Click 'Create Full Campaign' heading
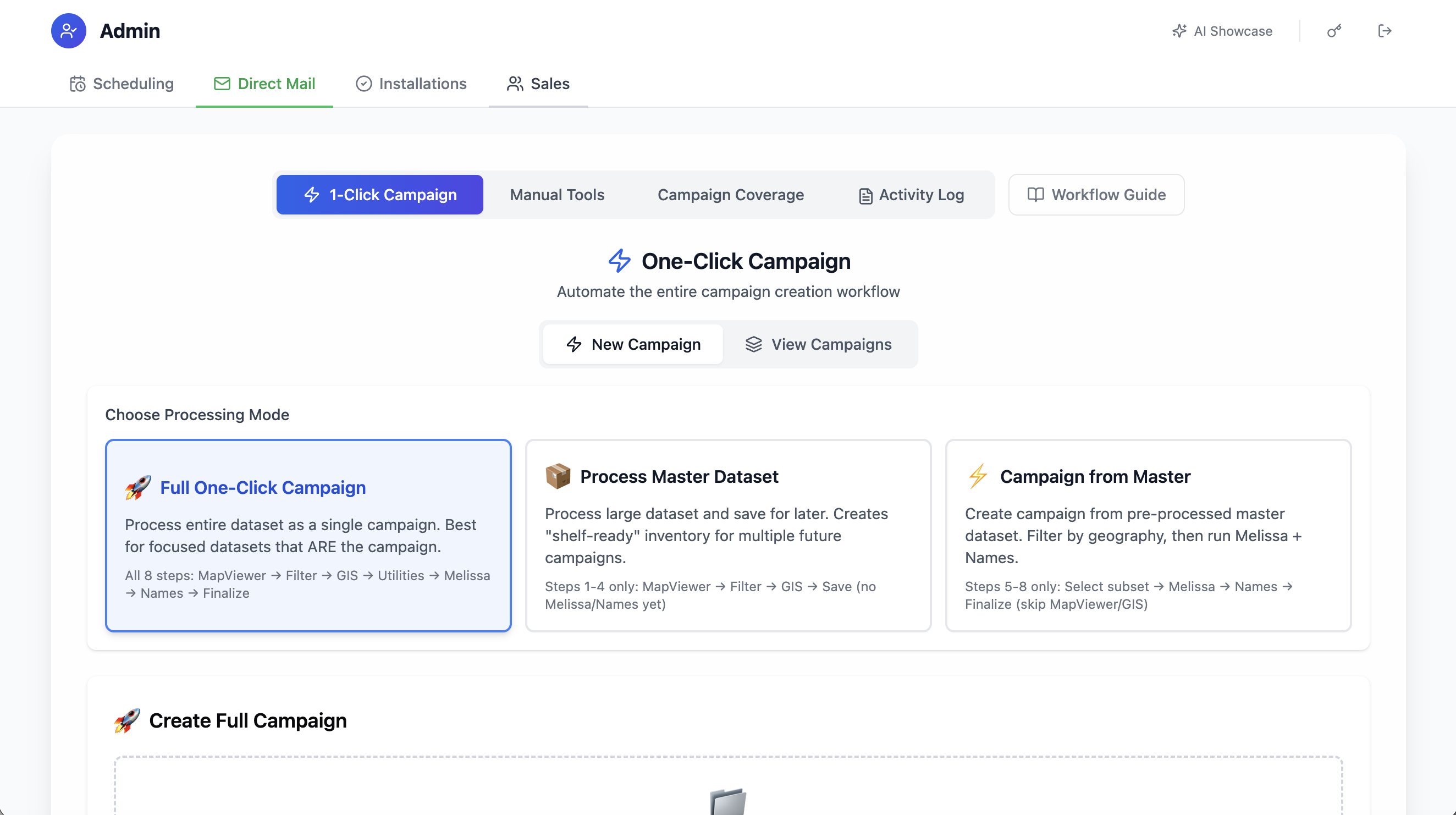1456x815 pixels. pyautogui.click(x=247, y=720)
